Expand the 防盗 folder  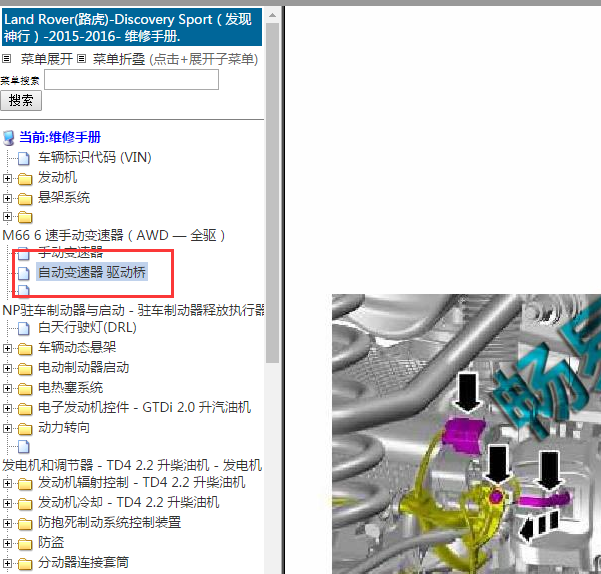7,543
